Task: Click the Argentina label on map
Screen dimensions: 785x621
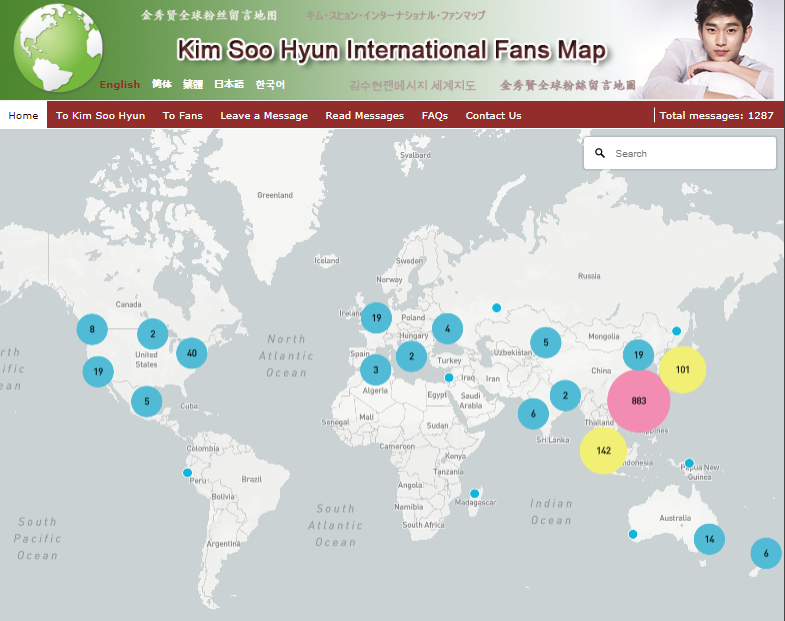Action: coord(223,543)
